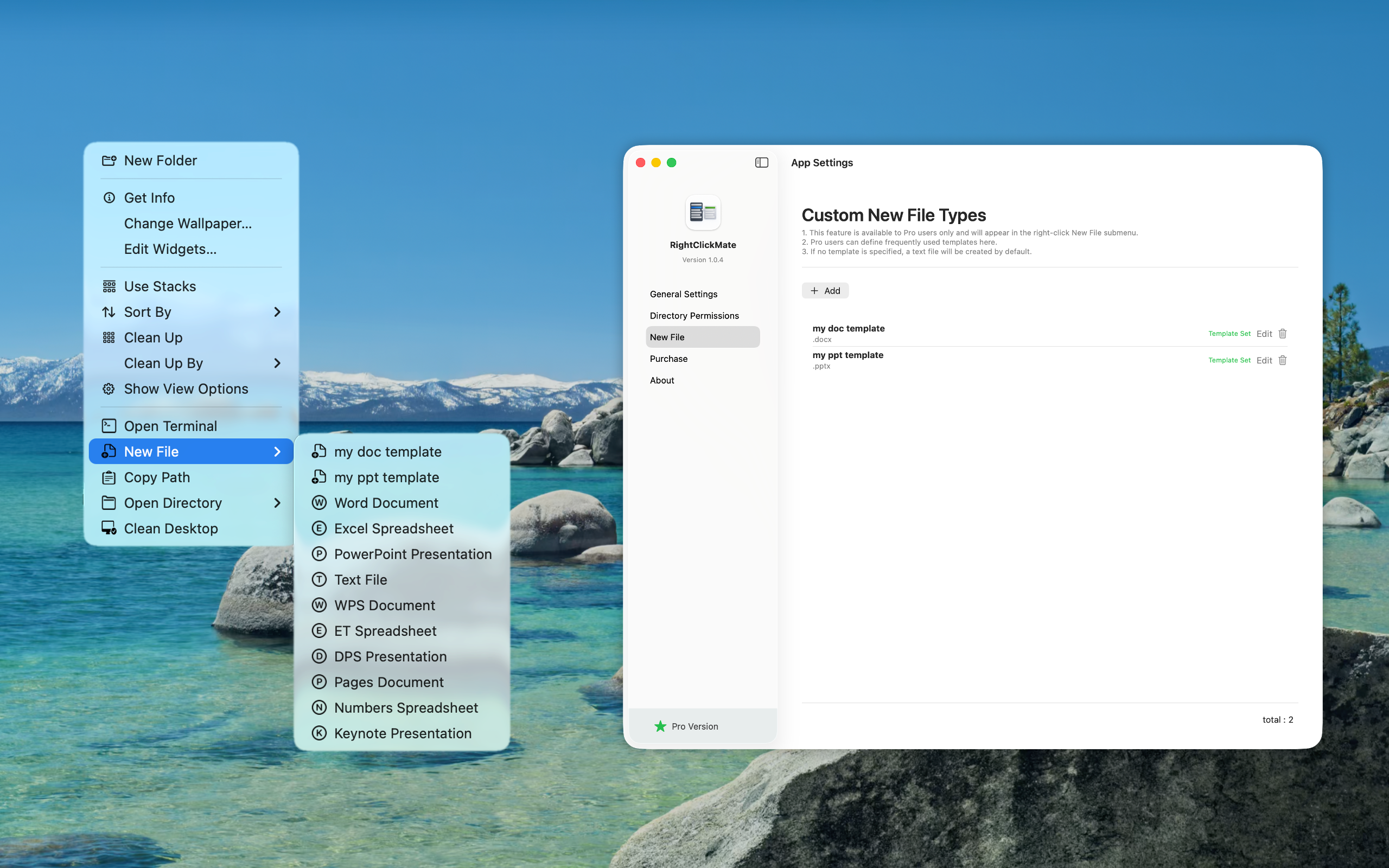
Task: Edit the my ppt template entry
Action: (1264, 360)
